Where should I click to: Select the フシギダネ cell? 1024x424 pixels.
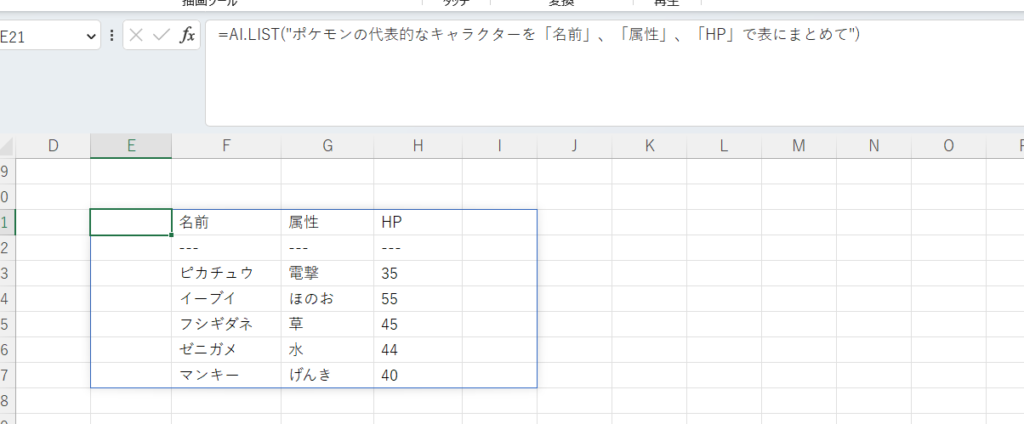(226, 324)
